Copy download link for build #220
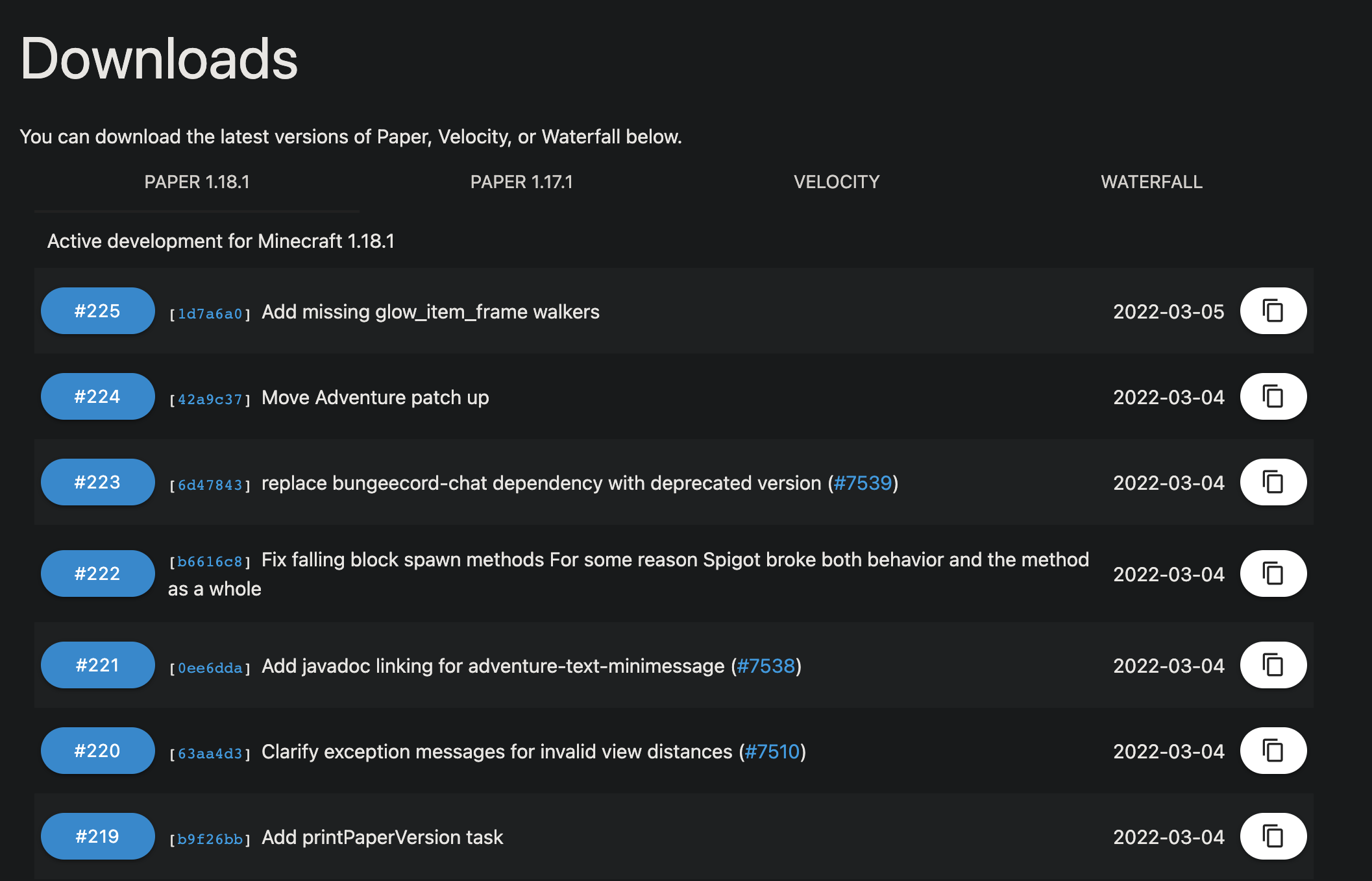 pyautogui.click(x=1273, y=751)
